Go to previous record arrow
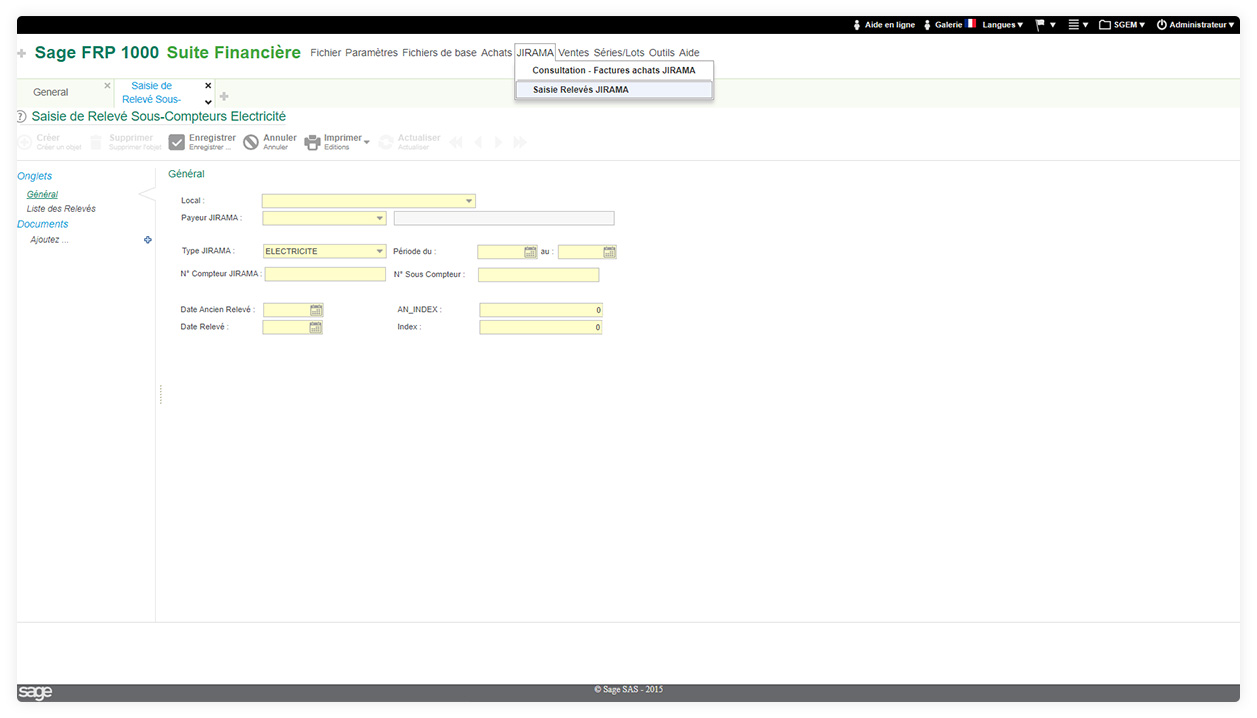This screenshot has width=1257, height=718. tap(478, 143)
